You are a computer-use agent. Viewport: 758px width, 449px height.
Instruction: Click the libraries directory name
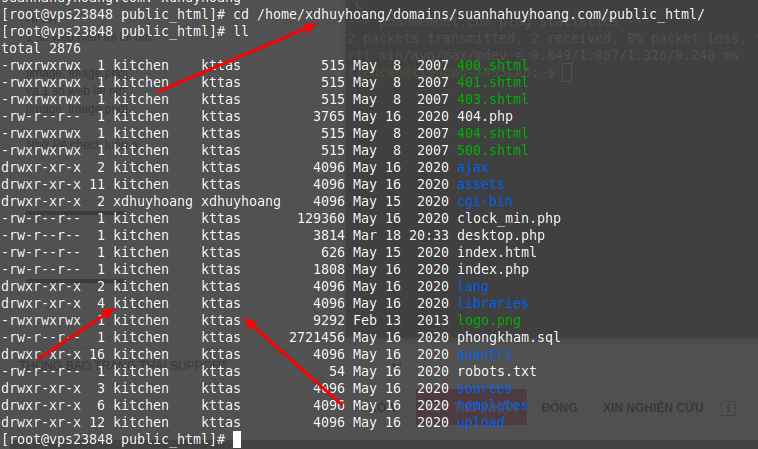[493, 304]
